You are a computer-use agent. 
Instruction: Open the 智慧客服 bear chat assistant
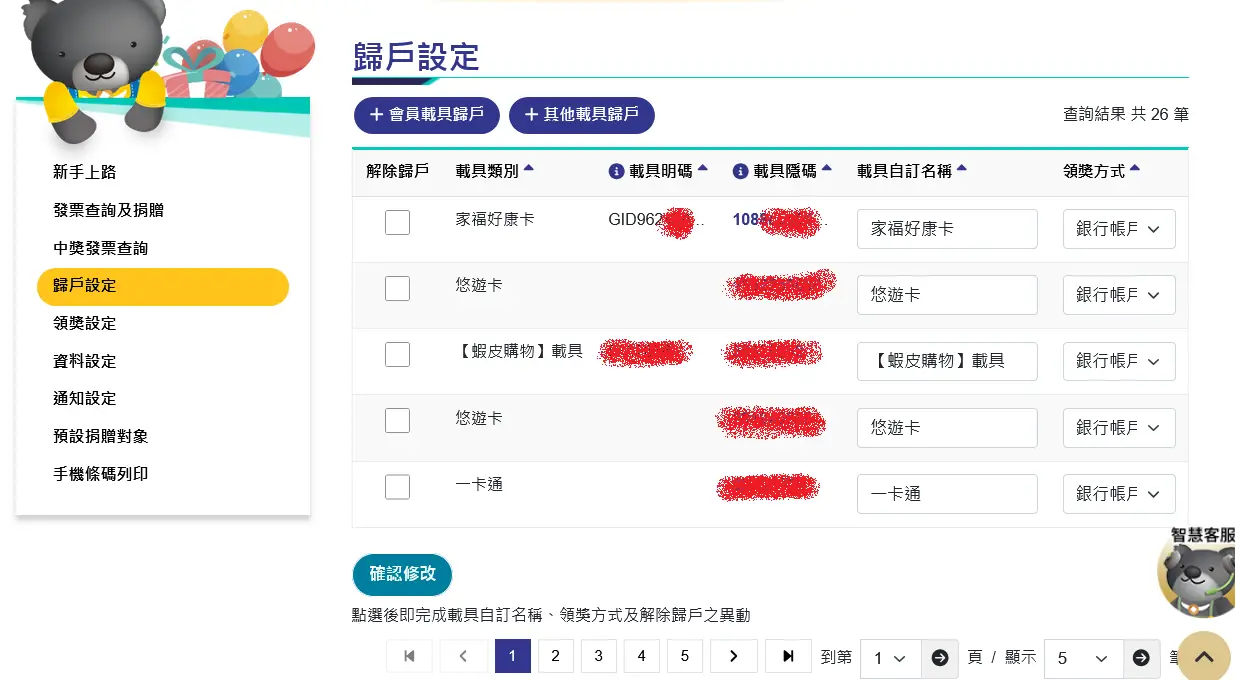tap(1197, 574)
